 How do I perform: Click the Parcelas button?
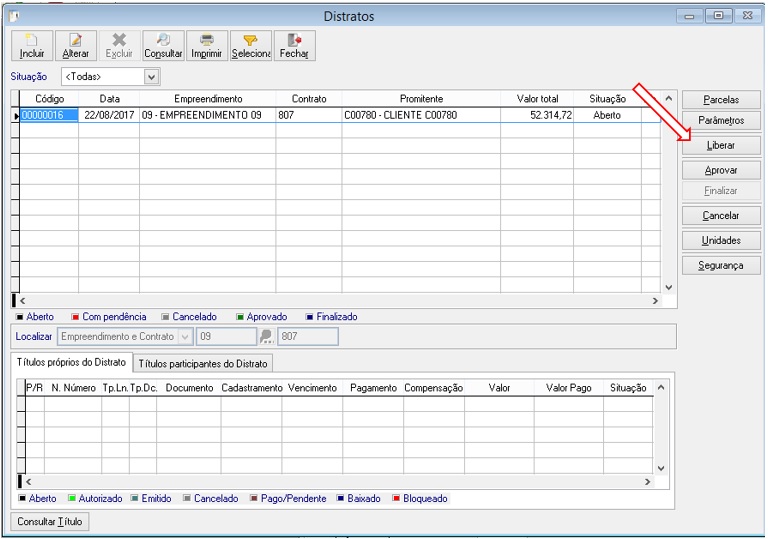tap(721, 99)
